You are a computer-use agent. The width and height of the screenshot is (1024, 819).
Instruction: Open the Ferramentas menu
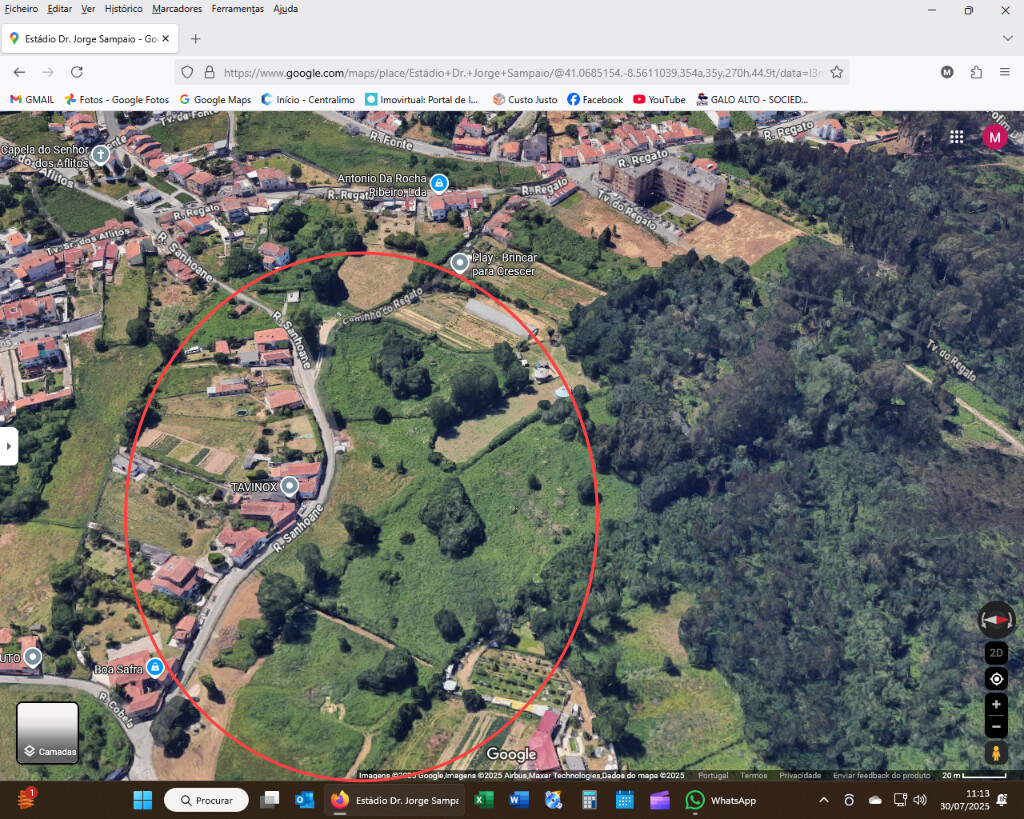[237, 9]
